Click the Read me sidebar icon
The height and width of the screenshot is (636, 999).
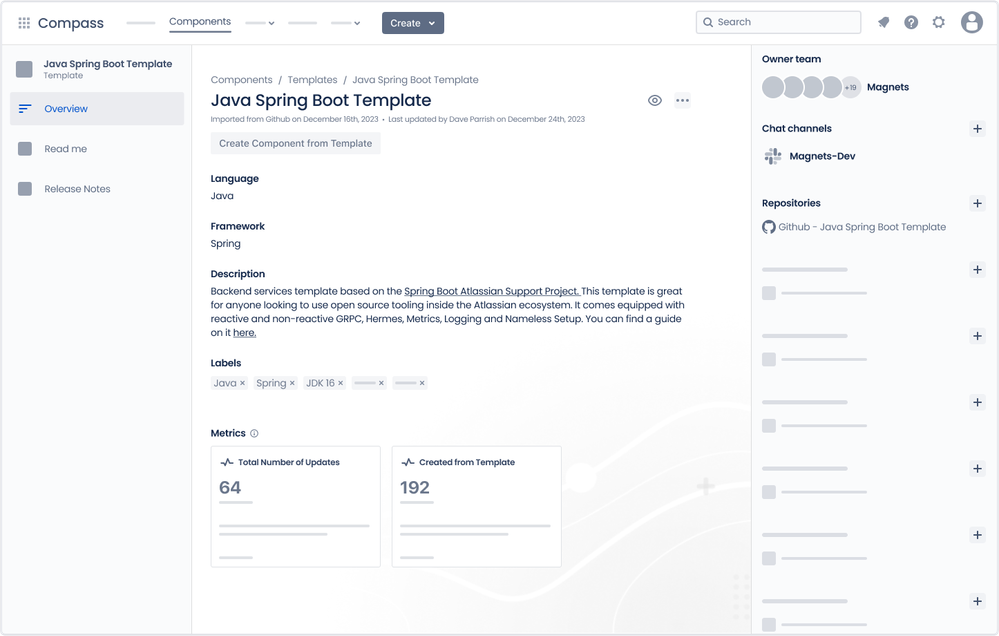[25, 149]
